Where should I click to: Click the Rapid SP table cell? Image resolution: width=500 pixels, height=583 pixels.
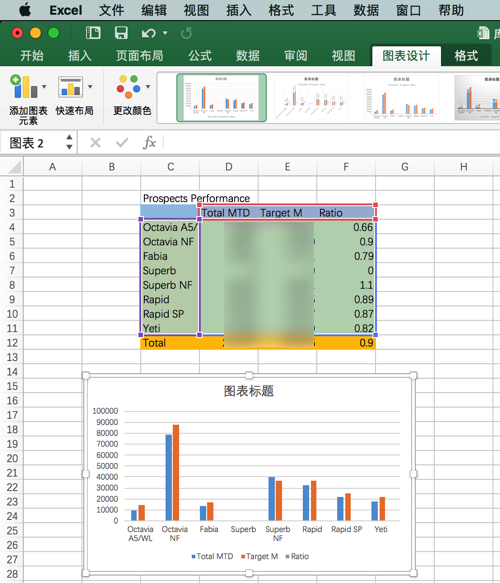(x=170, y=314)
